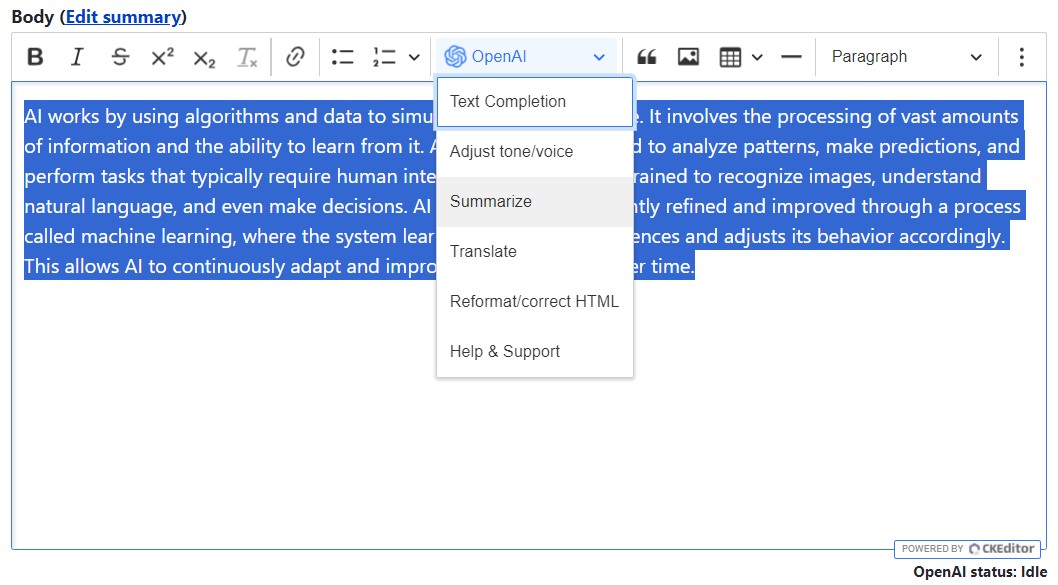The height and width of the screenshot is (585, 1058).
Task: Insert an image
Action: tap(688, 57)
